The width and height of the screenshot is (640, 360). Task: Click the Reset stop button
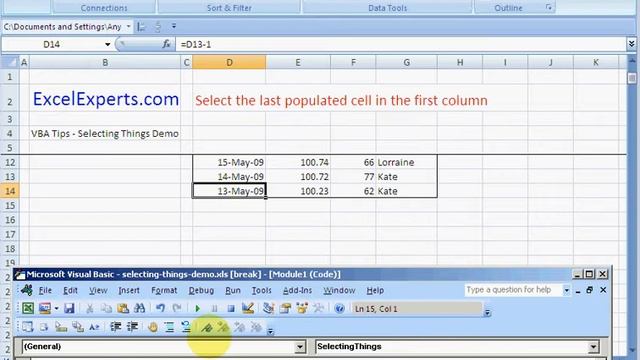coord(231,309)
